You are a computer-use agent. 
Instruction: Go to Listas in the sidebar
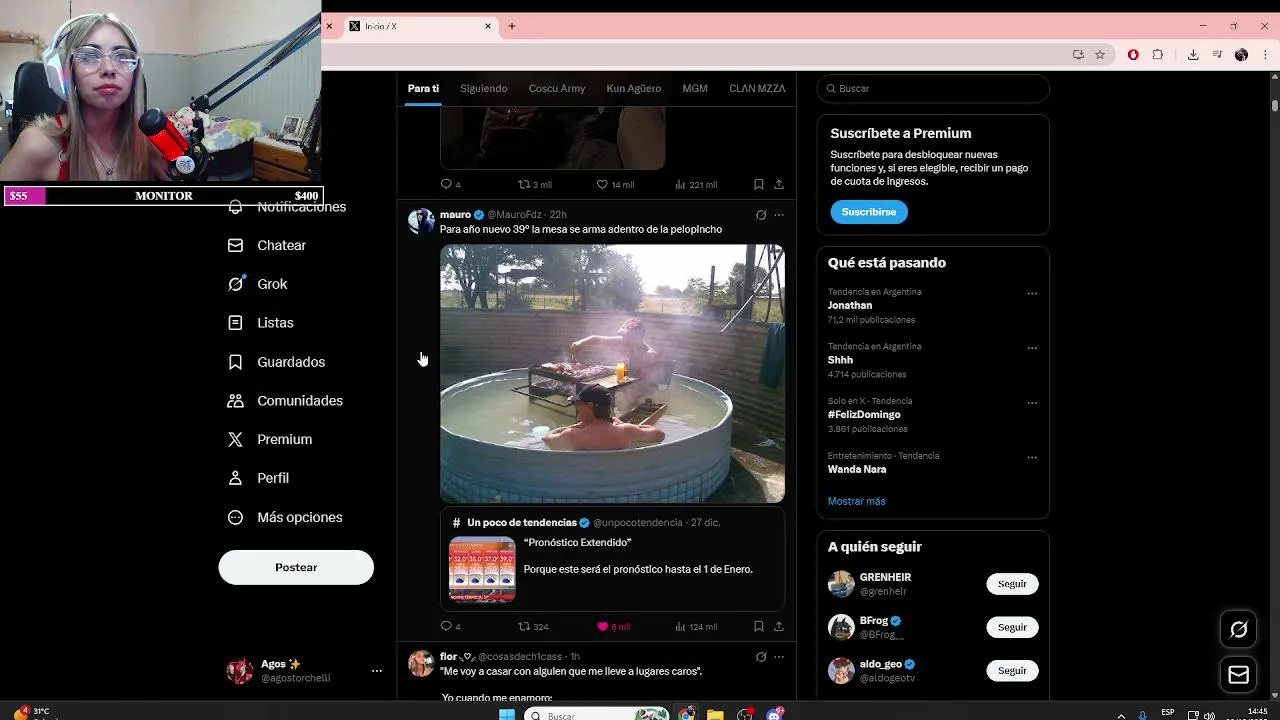[x=261, y=323]
